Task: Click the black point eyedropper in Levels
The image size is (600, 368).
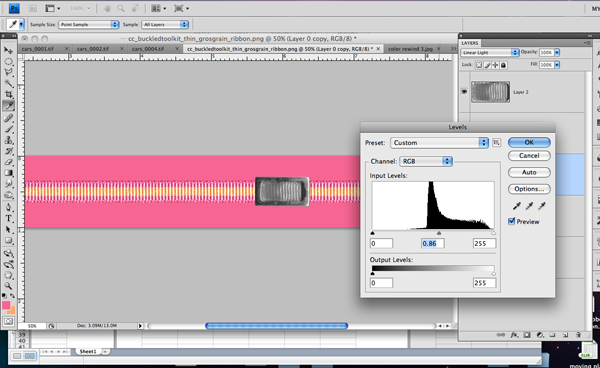Action: [x=517, y=206]
